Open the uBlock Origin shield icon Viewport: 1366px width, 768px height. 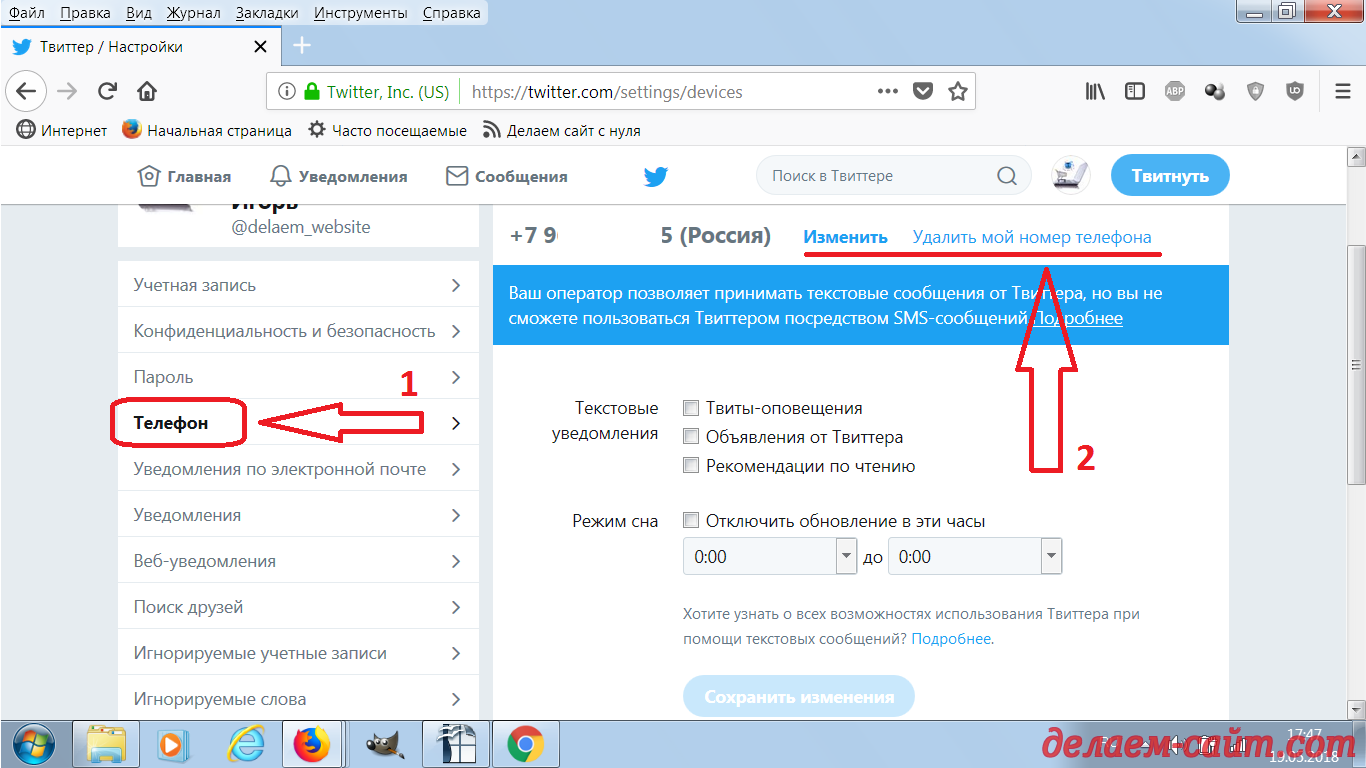(1295, 91)
